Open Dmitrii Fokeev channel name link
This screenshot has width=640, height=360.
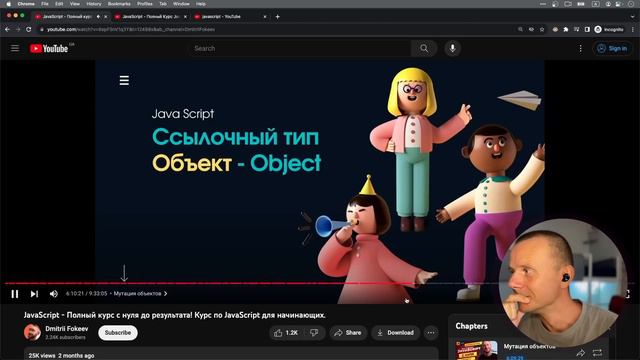pos(67,329)
